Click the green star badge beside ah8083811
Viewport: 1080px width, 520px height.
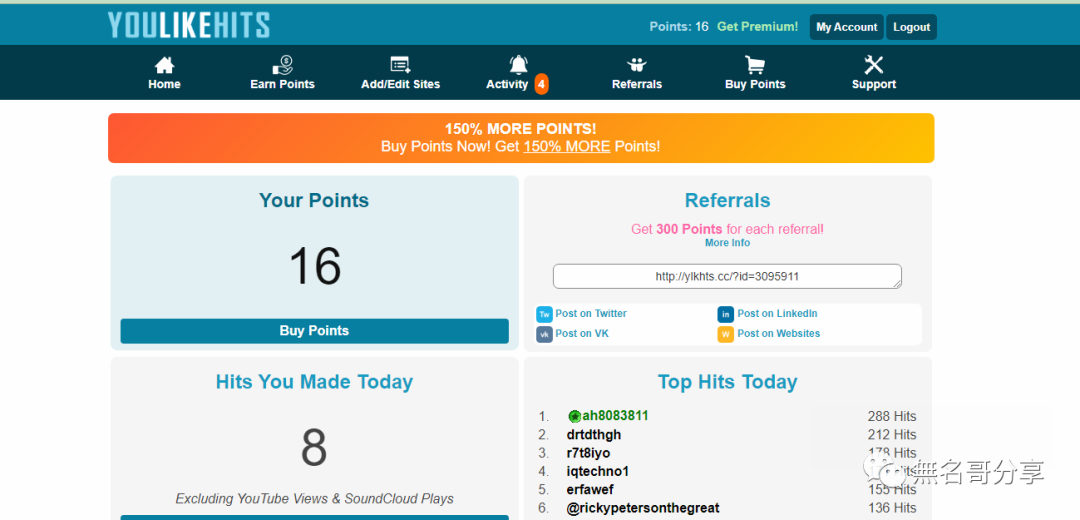pyautogui.click(x=574, y=416)
